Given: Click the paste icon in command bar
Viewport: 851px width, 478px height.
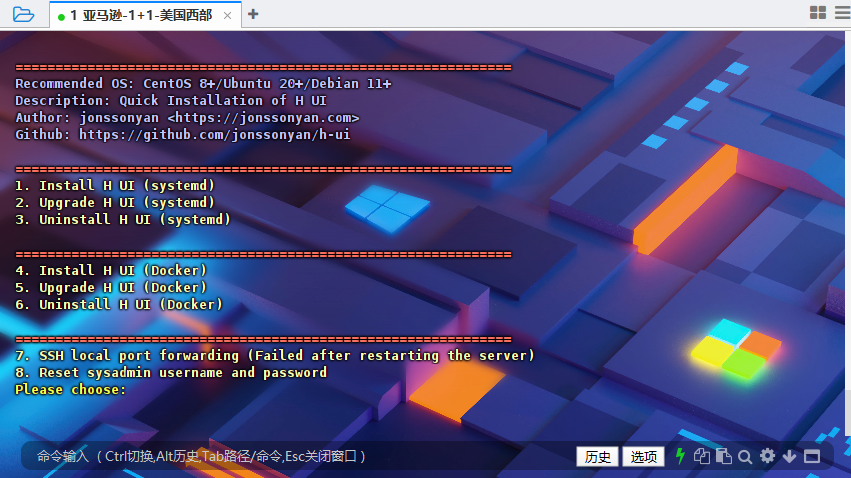Looking at the screenshot, I should pos(723,456).
